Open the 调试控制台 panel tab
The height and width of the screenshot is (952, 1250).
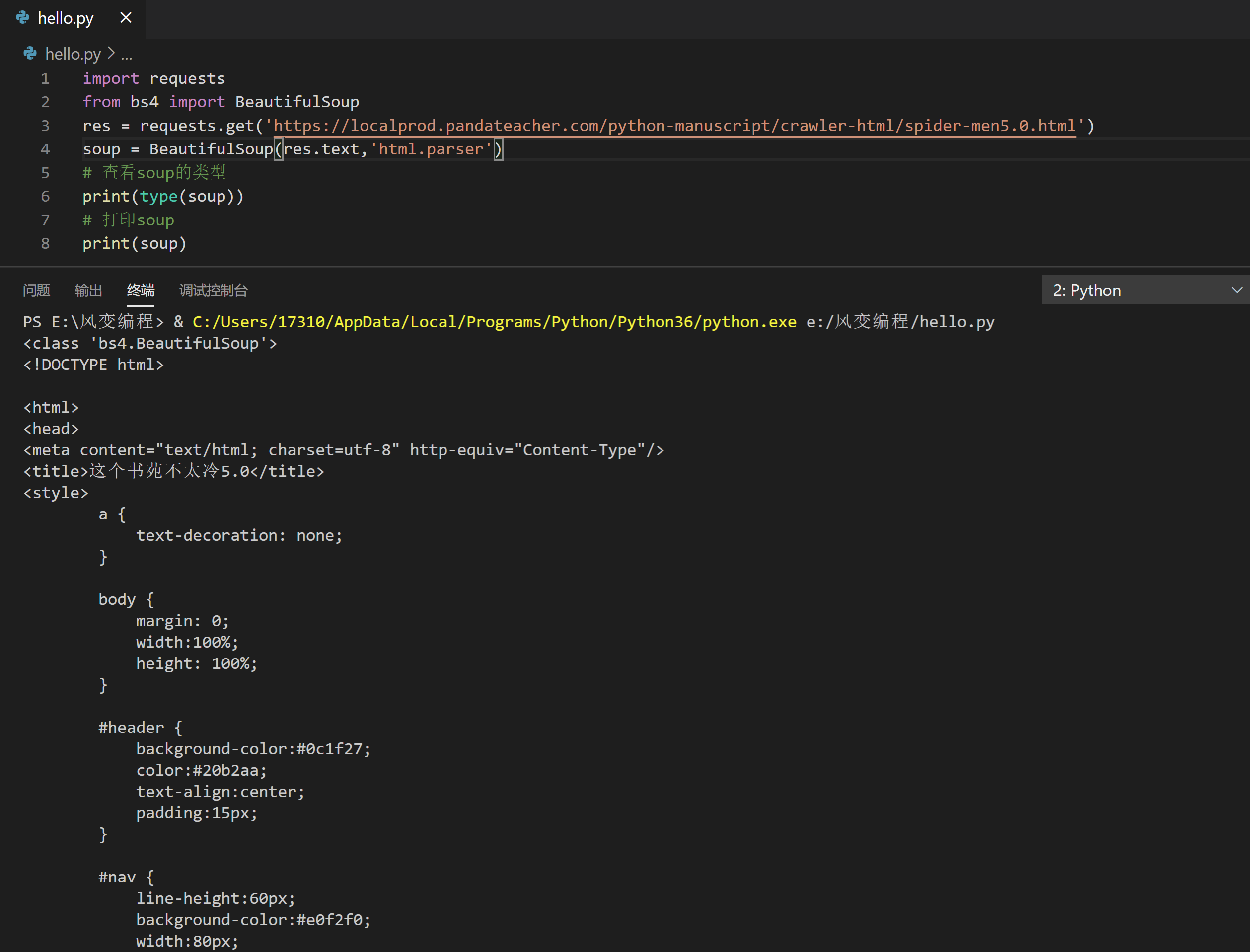click(x=214, y=290)
